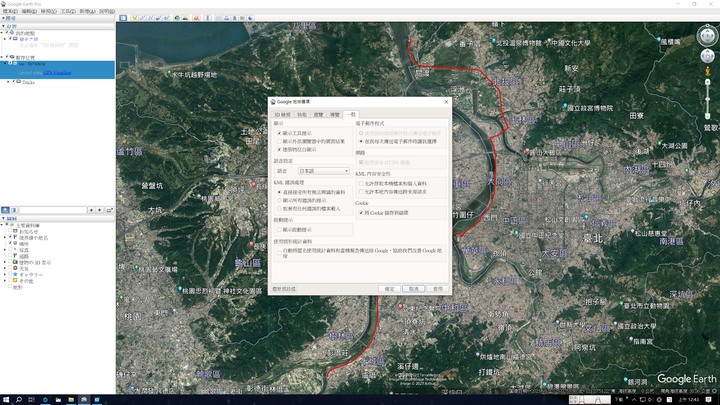Toggle 顯示啟動提示 checkbox under 啟動提示
Viewport: 720px width, 405px height.
279,230
